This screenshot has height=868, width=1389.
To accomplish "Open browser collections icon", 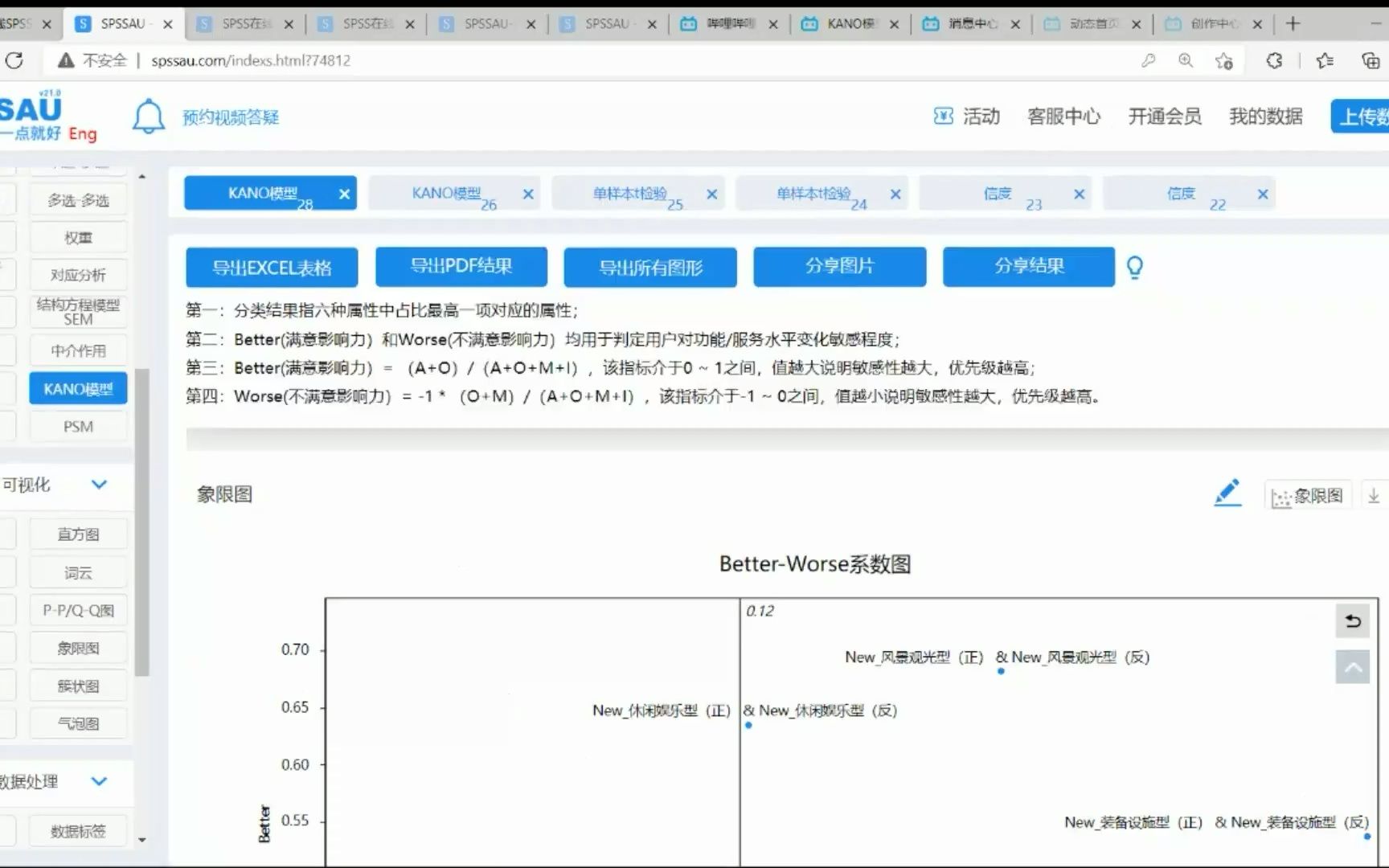I will coord(1371,60).
